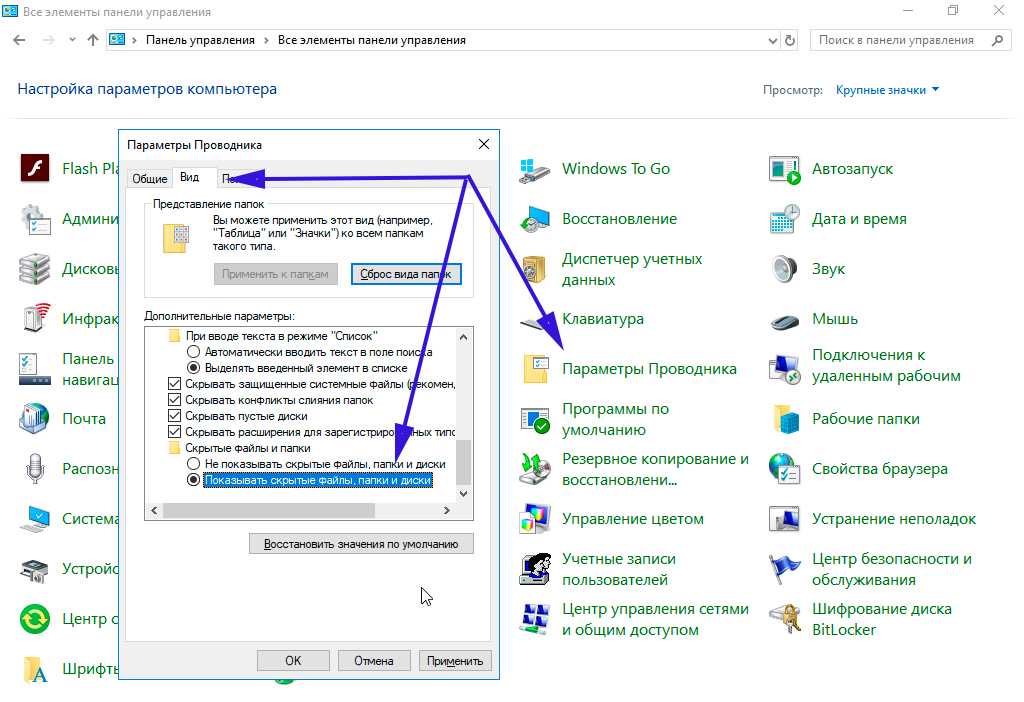Select auto-type into search field radio
Viewport: 1024px width, 702px height.
point(193,352)
